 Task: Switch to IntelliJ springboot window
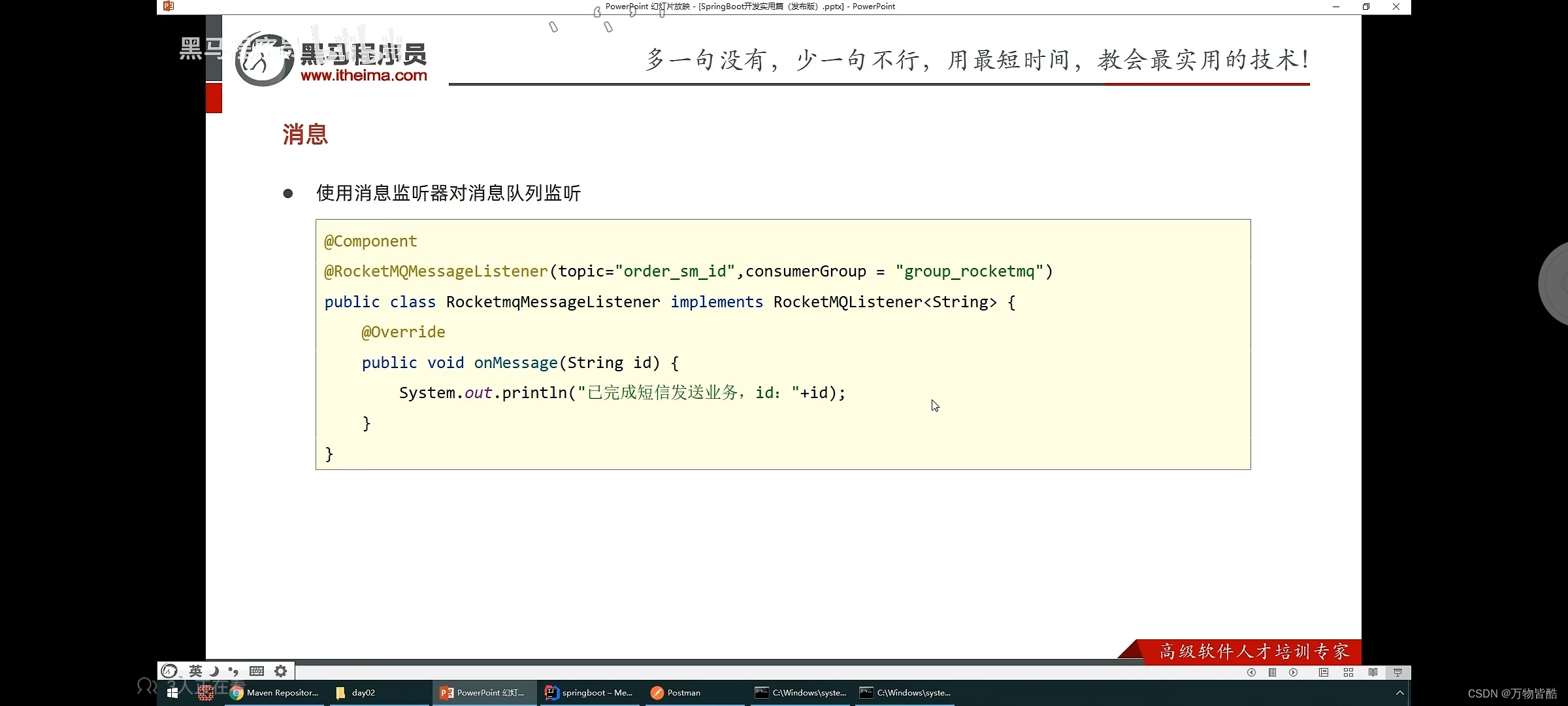click(x=590, y=693)
